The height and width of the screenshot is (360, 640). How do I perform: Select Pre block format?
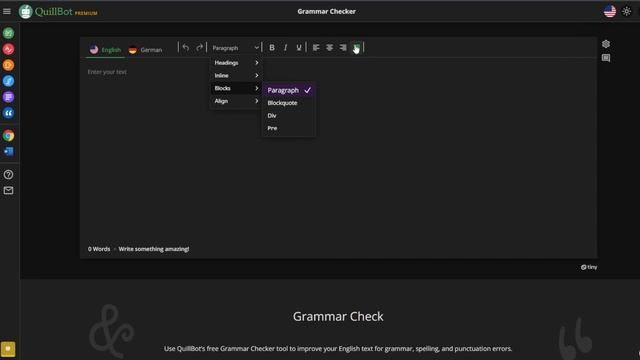coord(289,128)
